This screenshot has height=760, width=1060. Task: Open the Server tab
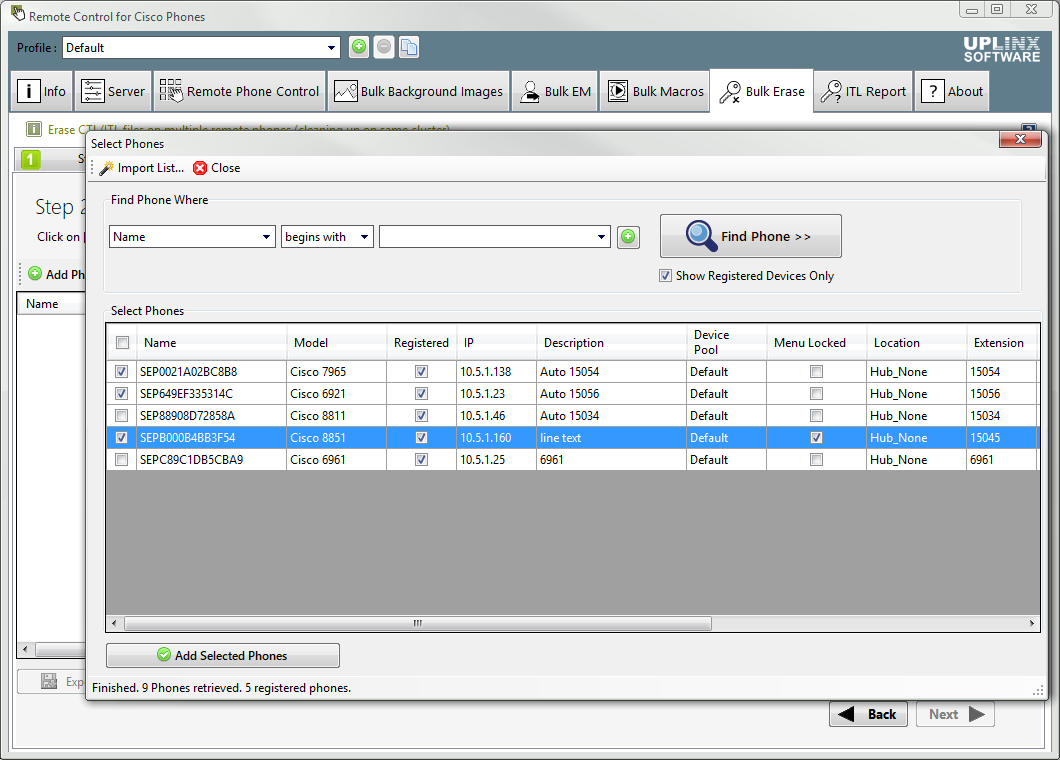tap(113, 91)
